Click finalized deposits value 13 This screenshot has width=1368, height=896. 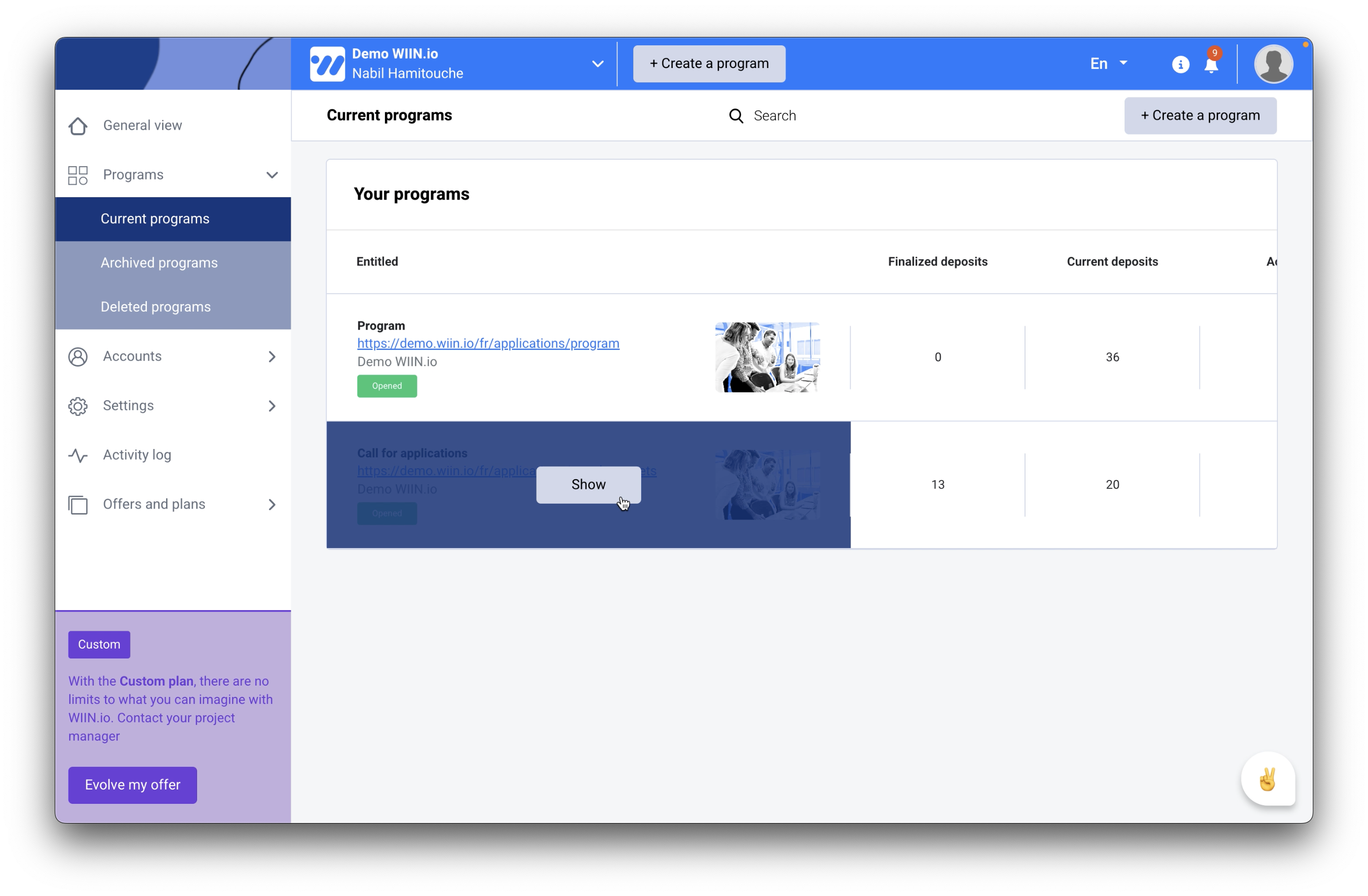[937, 485]
